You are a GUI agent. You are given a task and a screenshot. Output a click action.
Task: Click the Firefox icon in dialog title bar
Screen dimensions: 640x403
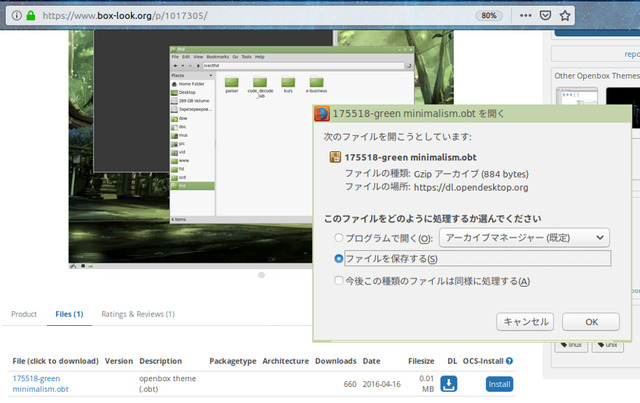coord(322,114)
